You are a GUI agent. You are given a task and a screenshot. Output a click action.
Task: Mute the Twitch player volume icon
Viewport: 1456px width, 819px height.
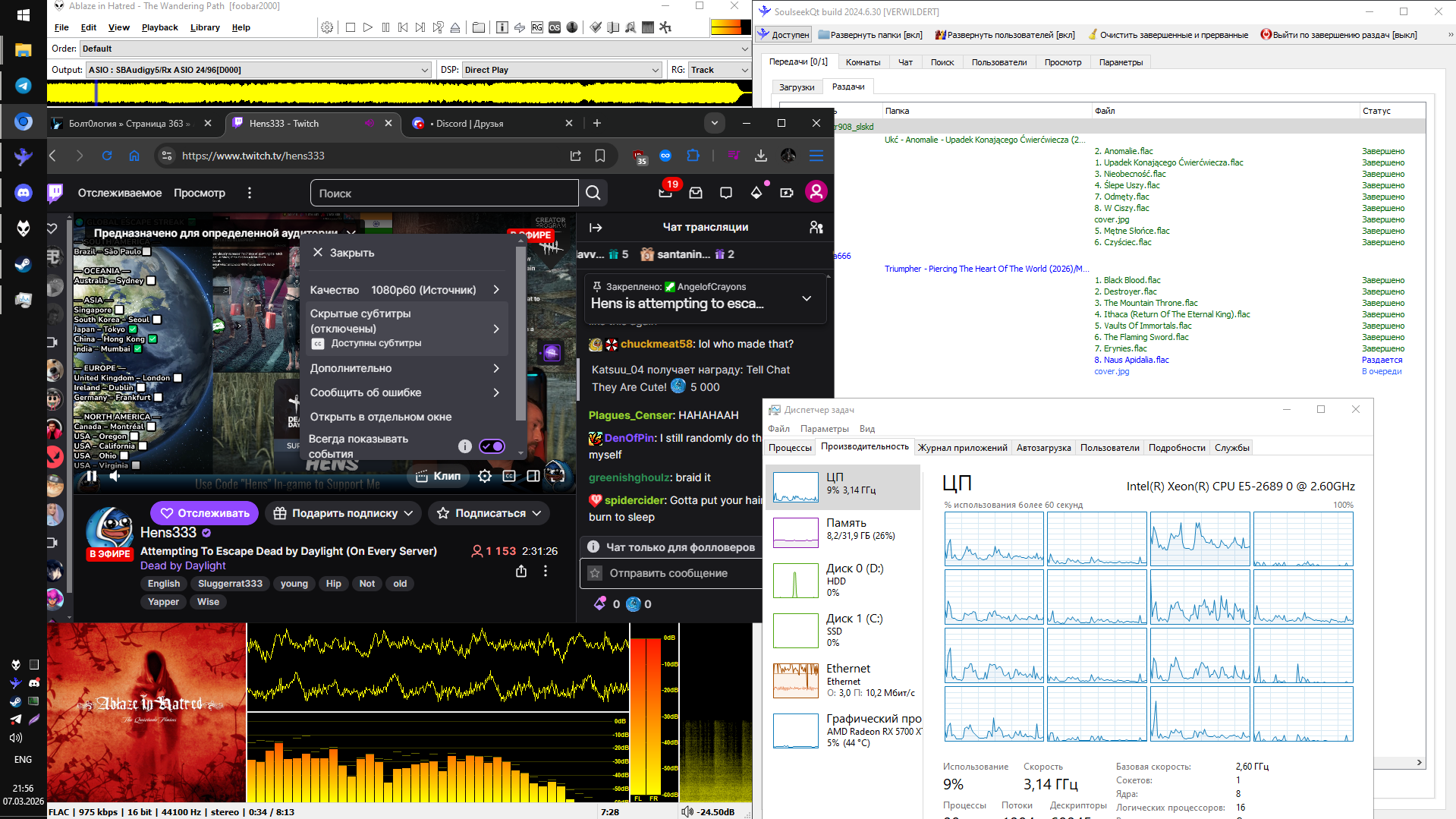coord(115,476)
